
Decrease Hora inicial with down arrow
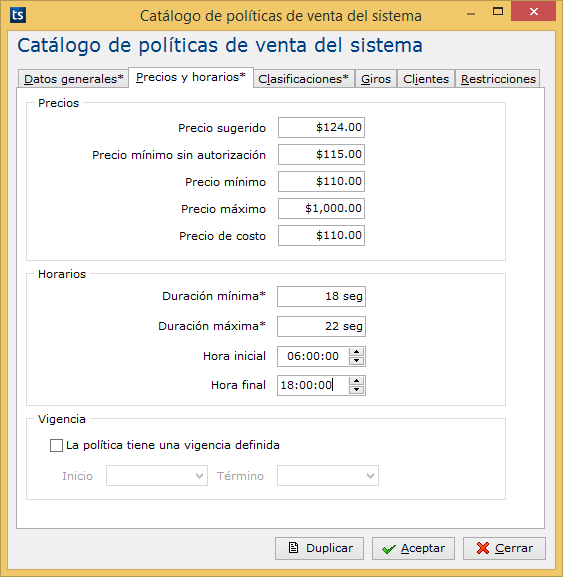[356, 361]
